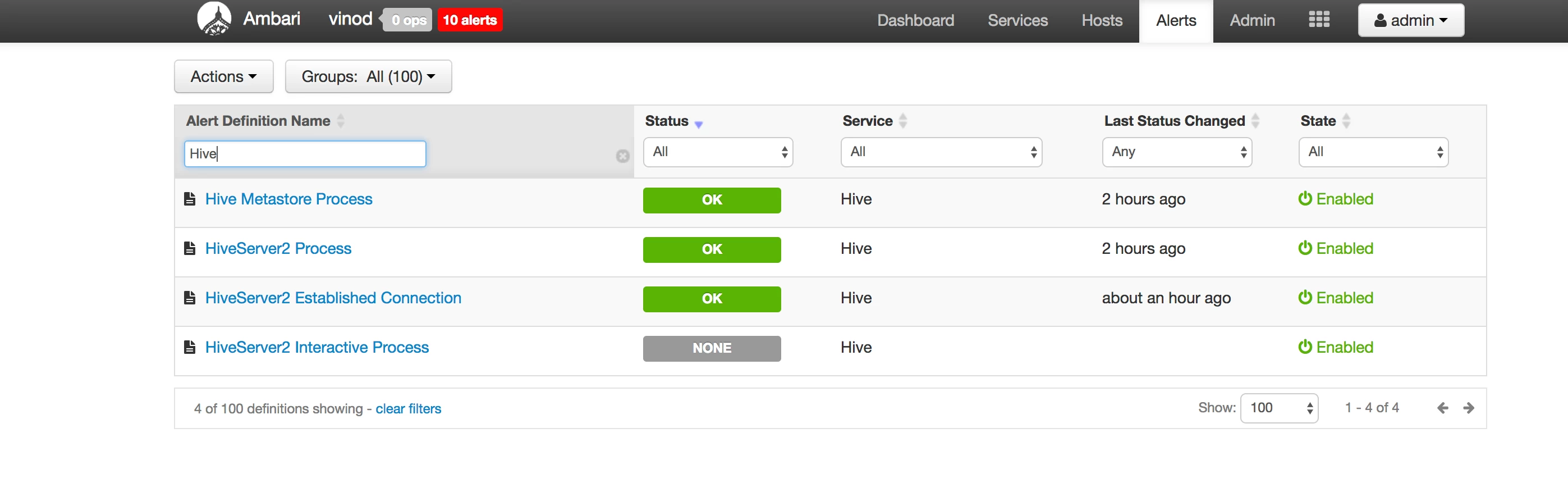Sort by Status column arrow
Screen dimensions: 1568x501
(698, 124)
